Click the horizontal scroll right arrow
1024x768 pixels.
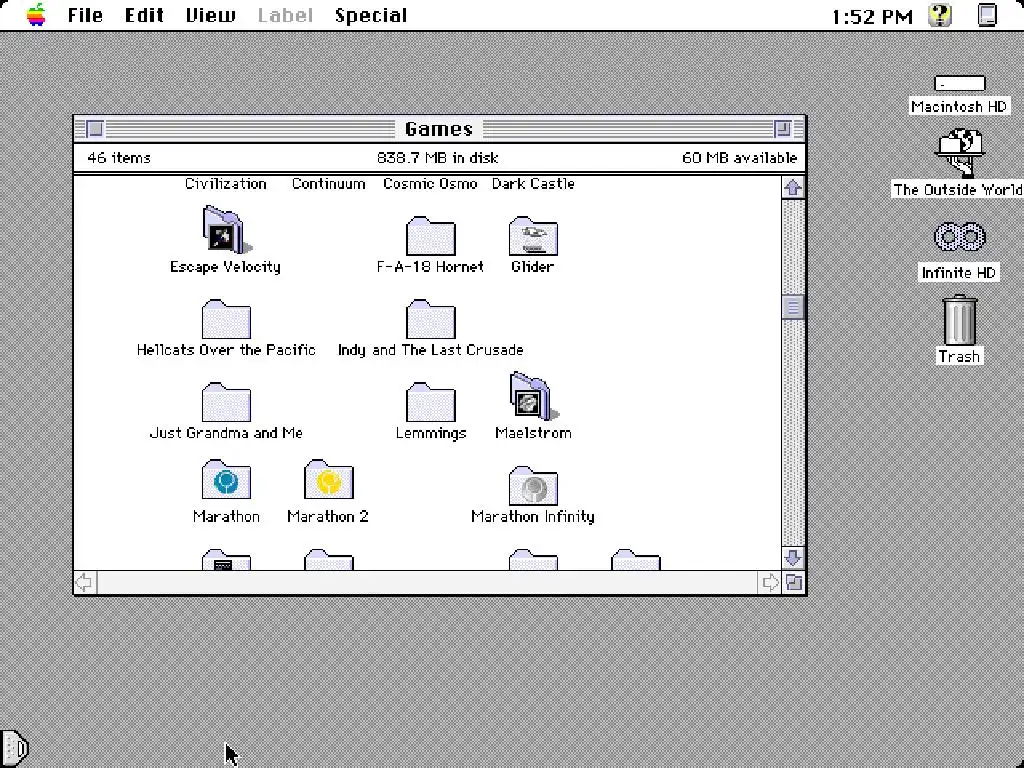point(771,582)
